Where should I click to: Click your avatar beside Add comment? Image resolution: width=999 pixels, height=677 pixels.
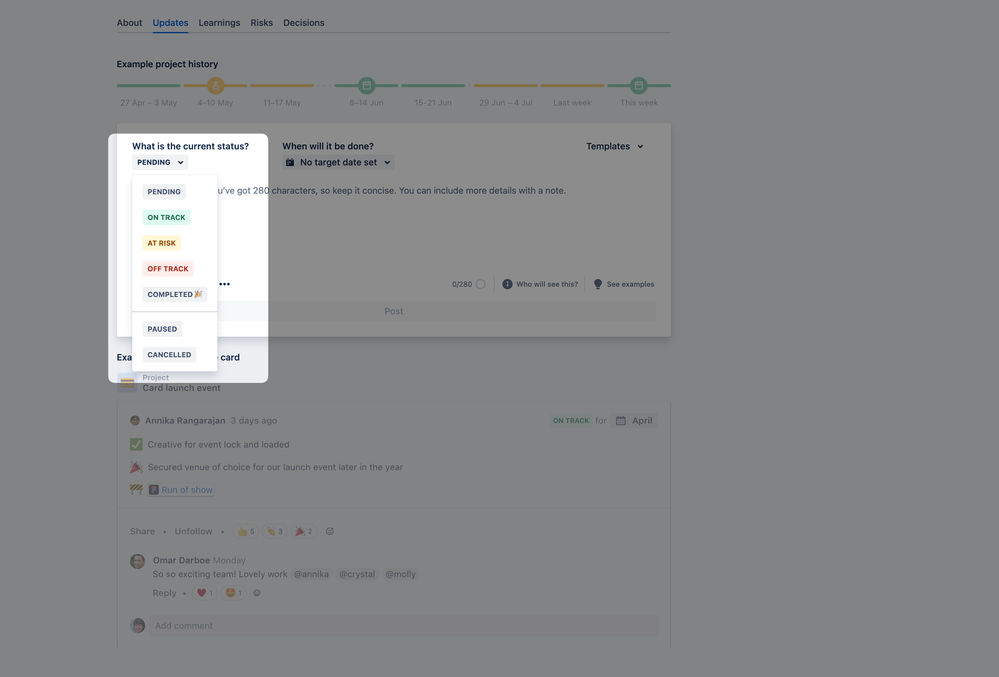[x=138, y=625]
